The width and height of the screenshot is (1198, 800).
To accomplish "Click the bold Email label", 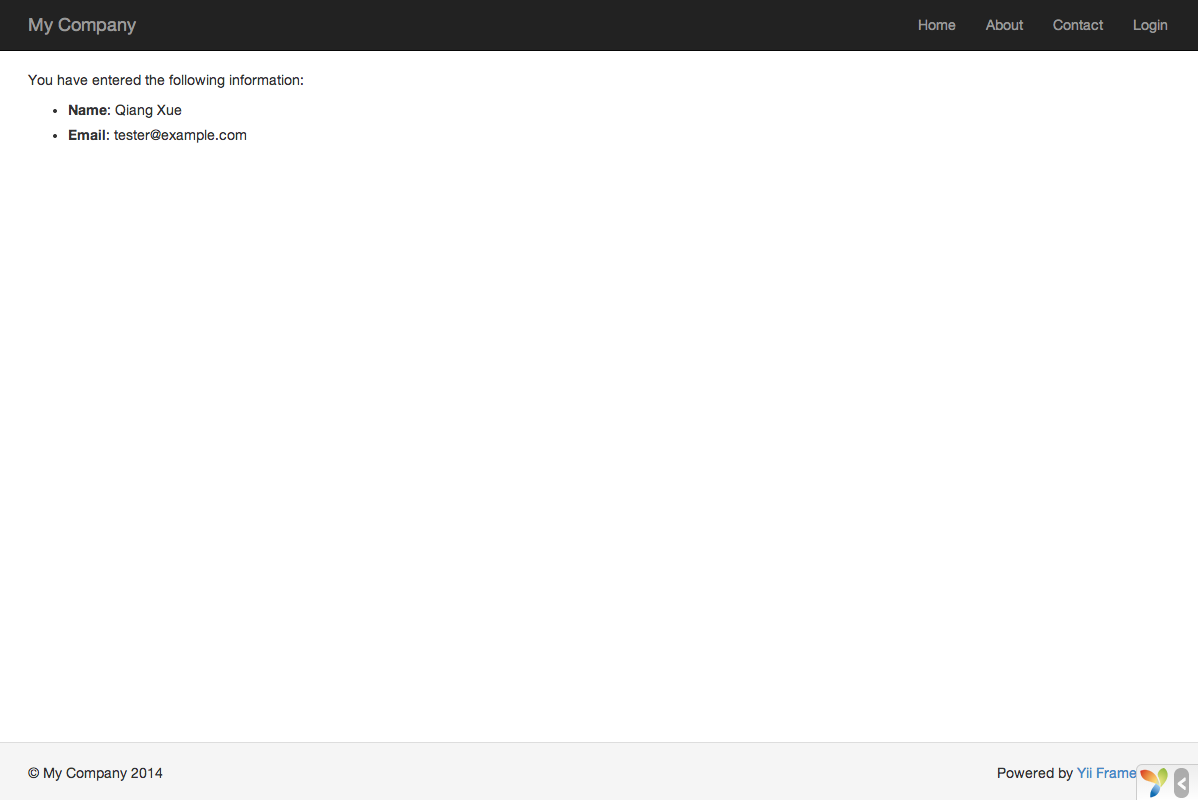I will click(87, 135).
